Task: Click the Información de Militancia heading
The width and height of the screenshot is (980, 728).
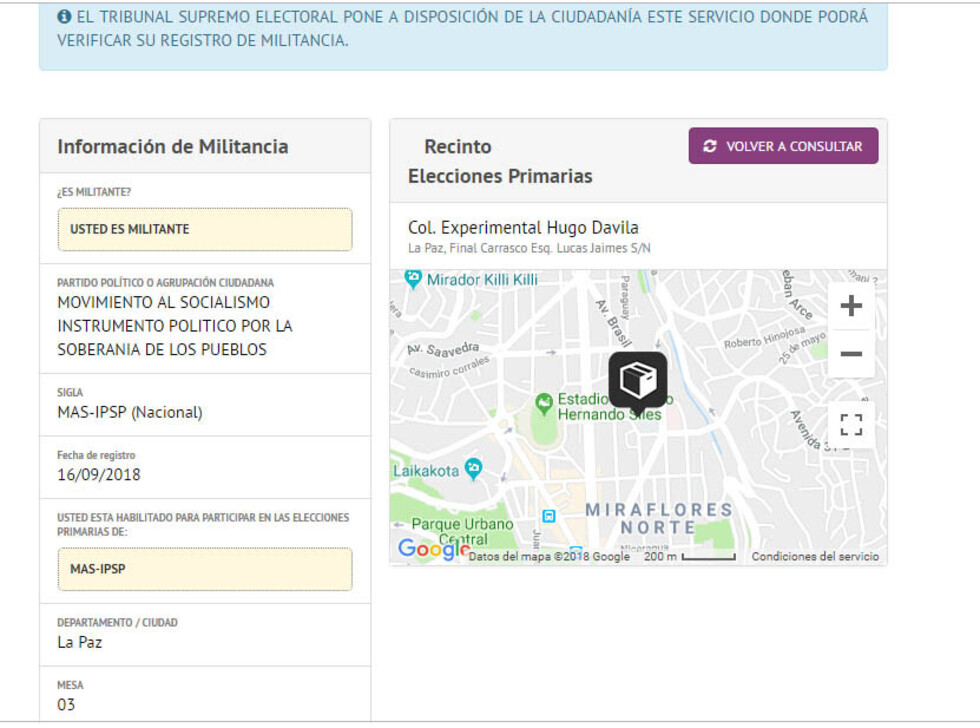Action: pos(173,147)
